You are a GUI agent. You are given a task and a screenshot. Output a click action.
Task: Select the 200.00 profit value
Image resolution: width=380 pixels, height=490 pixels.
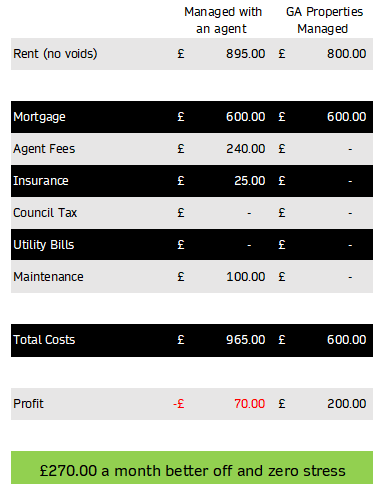(346, 404)
